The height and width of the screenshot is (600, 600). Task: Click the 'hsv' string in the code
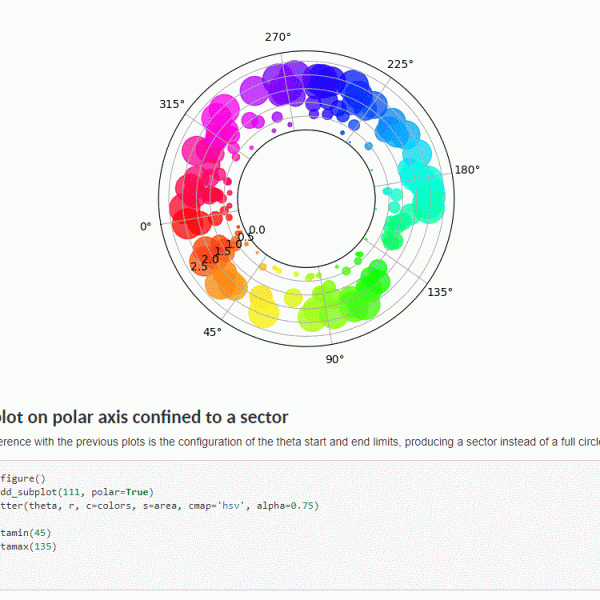[233, 506]
